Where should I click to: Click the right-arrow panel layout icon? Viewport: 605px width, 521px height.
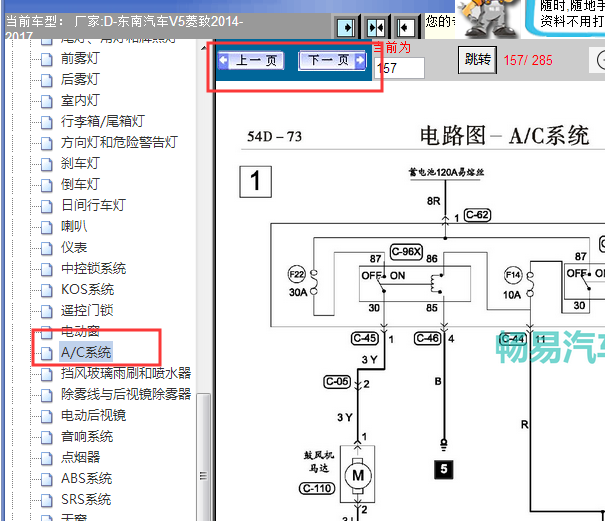[x=346, y=27]
